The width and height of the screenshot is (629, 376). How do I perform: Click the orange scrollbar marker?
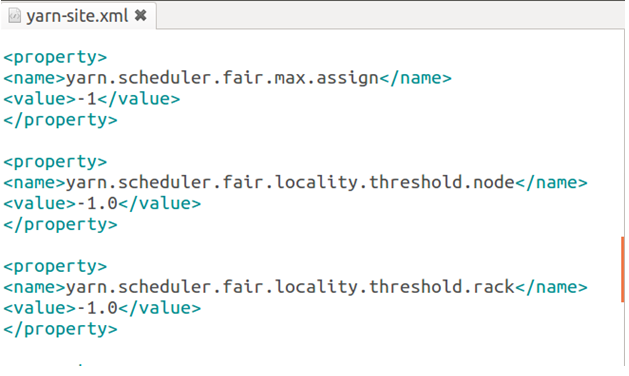point(623,269)
